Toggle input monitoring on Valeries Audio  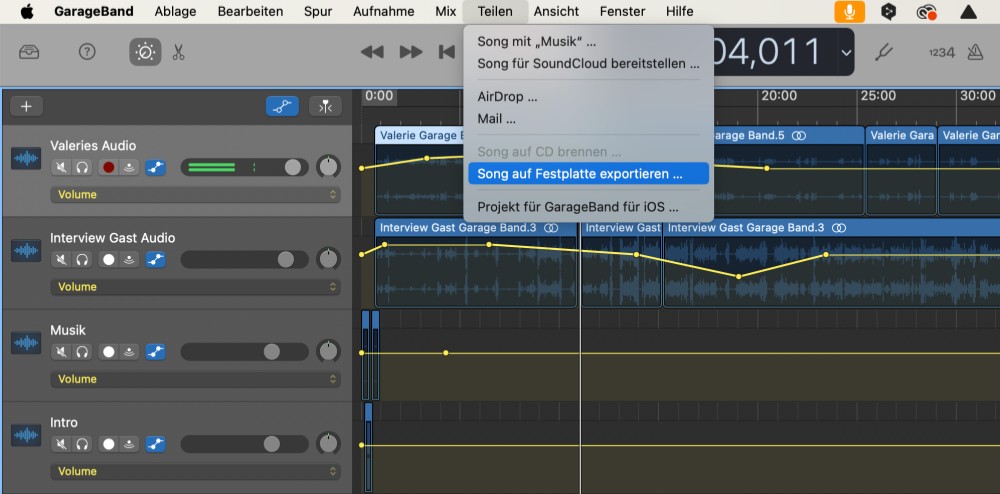pyautogui.click(x=129, y=168)
